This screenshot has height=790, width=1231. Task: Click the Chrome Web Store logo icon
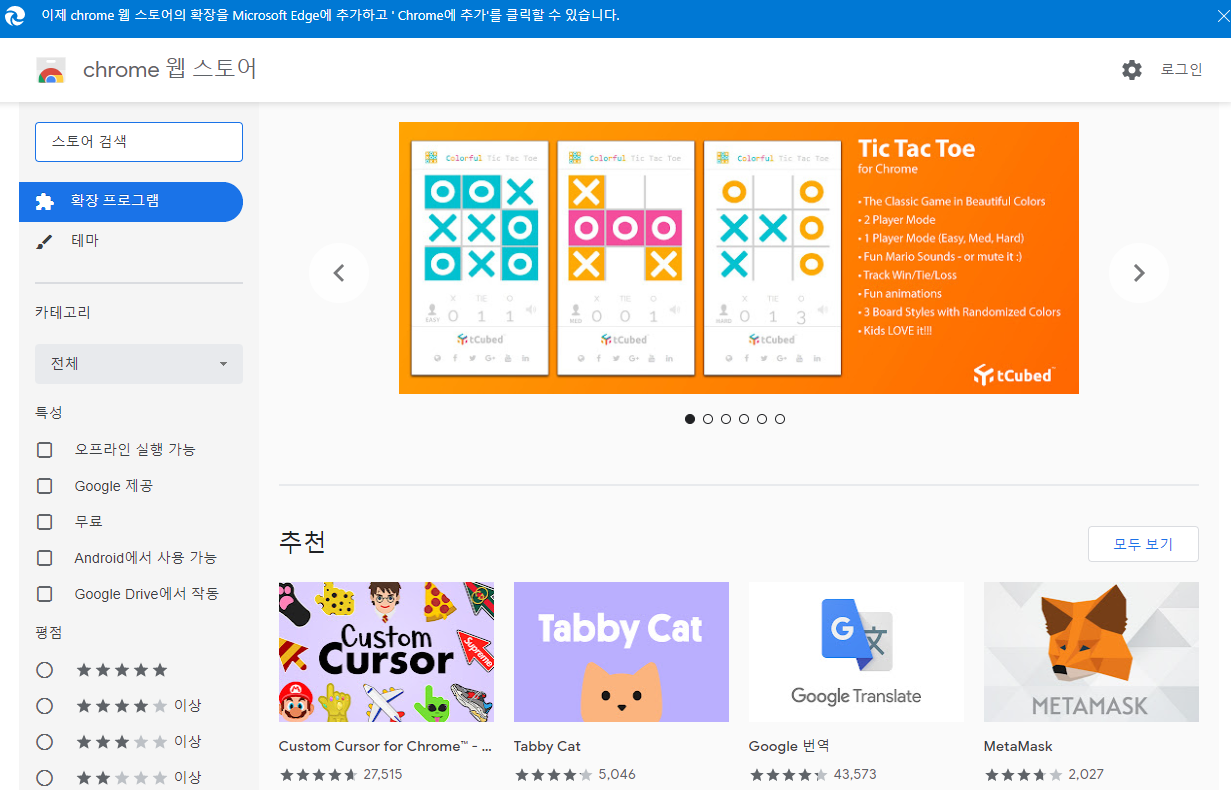[51, 70]
